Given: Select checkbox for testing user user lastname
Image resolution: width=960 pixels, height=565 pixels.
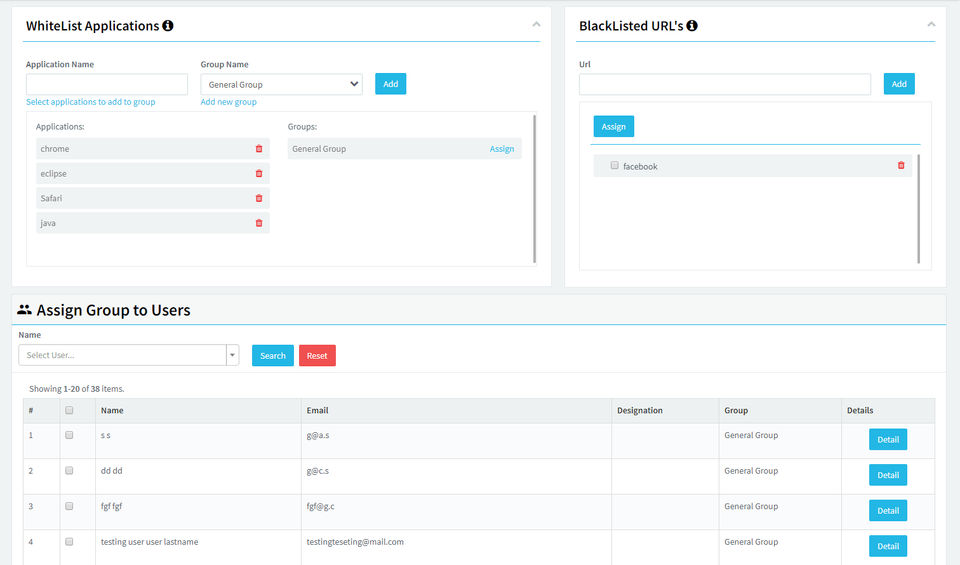Looking at the screenshot, I should click(x=69, y=542).
